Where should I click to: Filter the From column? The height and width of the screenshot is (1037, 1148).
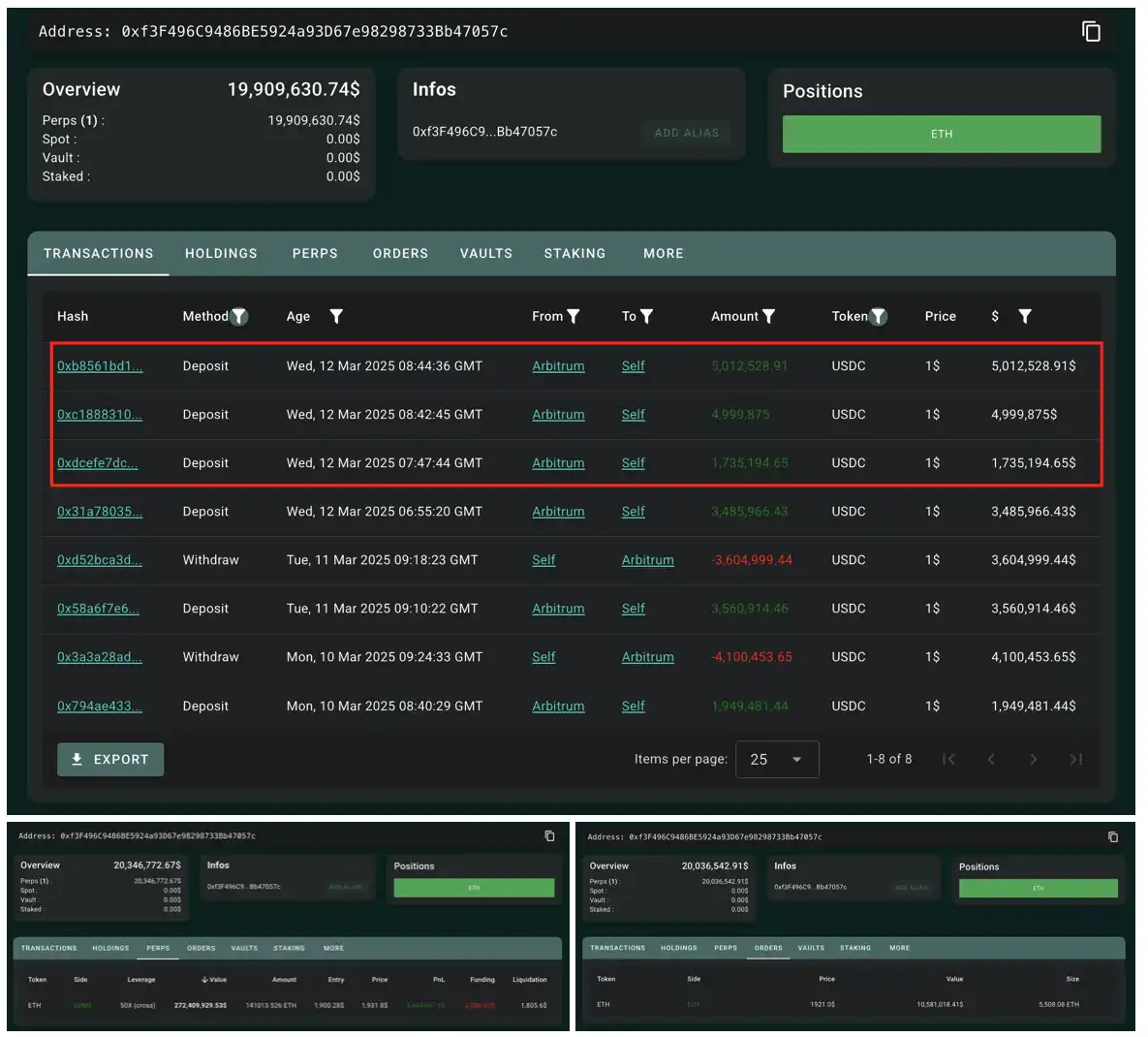pyautogui.click(x=574, y=316)
